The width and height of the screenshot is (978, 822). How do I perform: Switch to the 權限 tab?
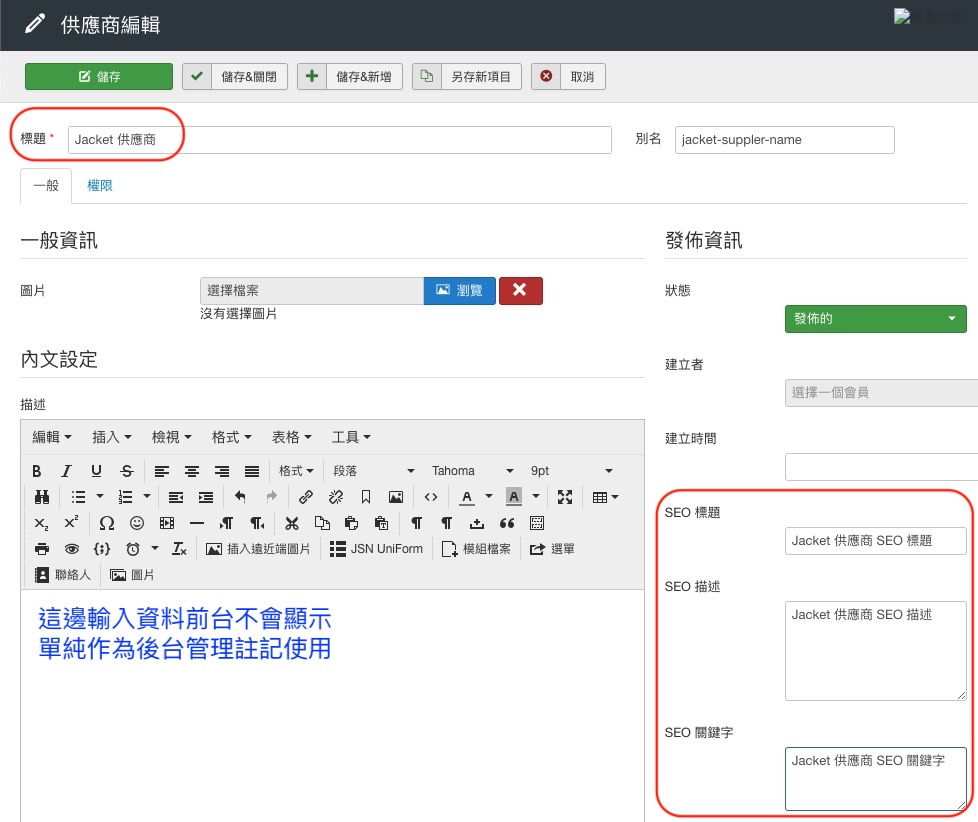tap(100, 186)
